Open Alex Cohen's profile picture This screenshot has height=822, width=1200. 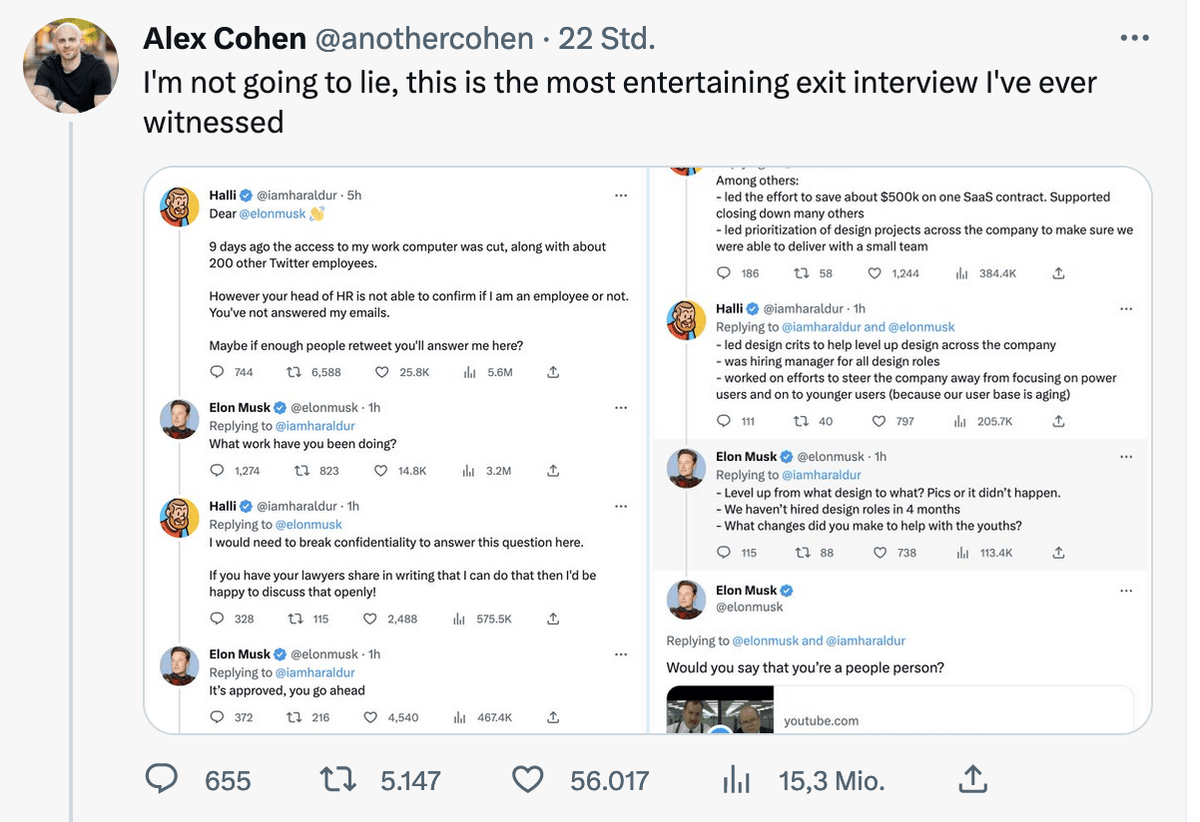[x=71, y=67]
